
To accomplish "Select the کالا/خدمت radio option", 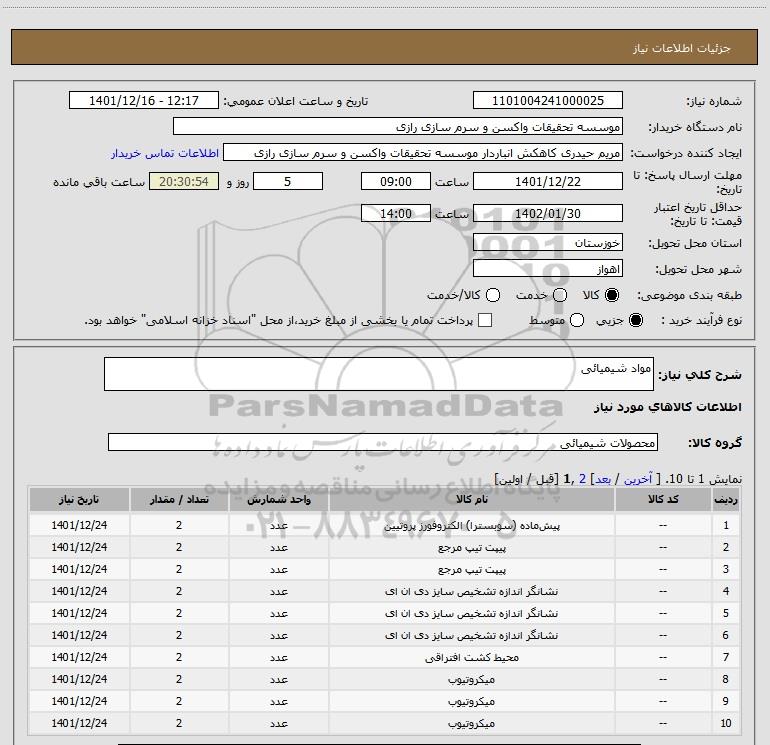I will click(x=493, y=295).
